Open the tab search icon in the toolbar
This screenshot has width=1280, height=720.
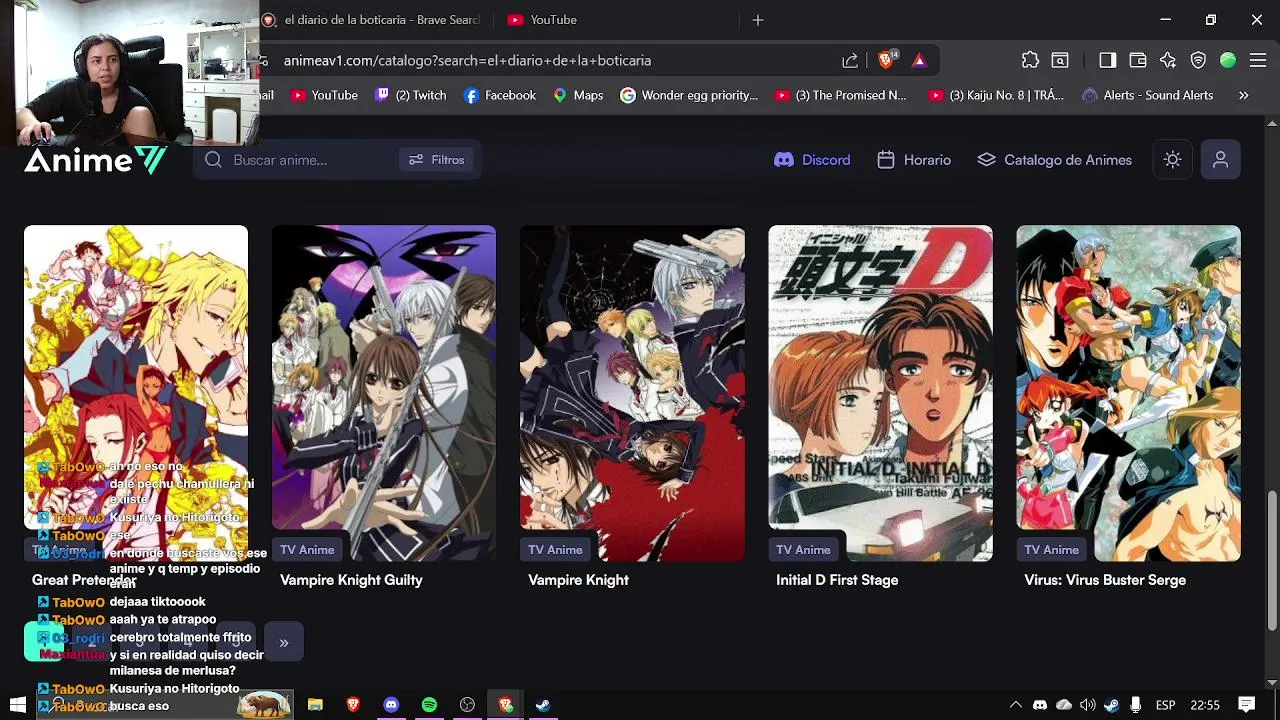tap(1060, 60)
